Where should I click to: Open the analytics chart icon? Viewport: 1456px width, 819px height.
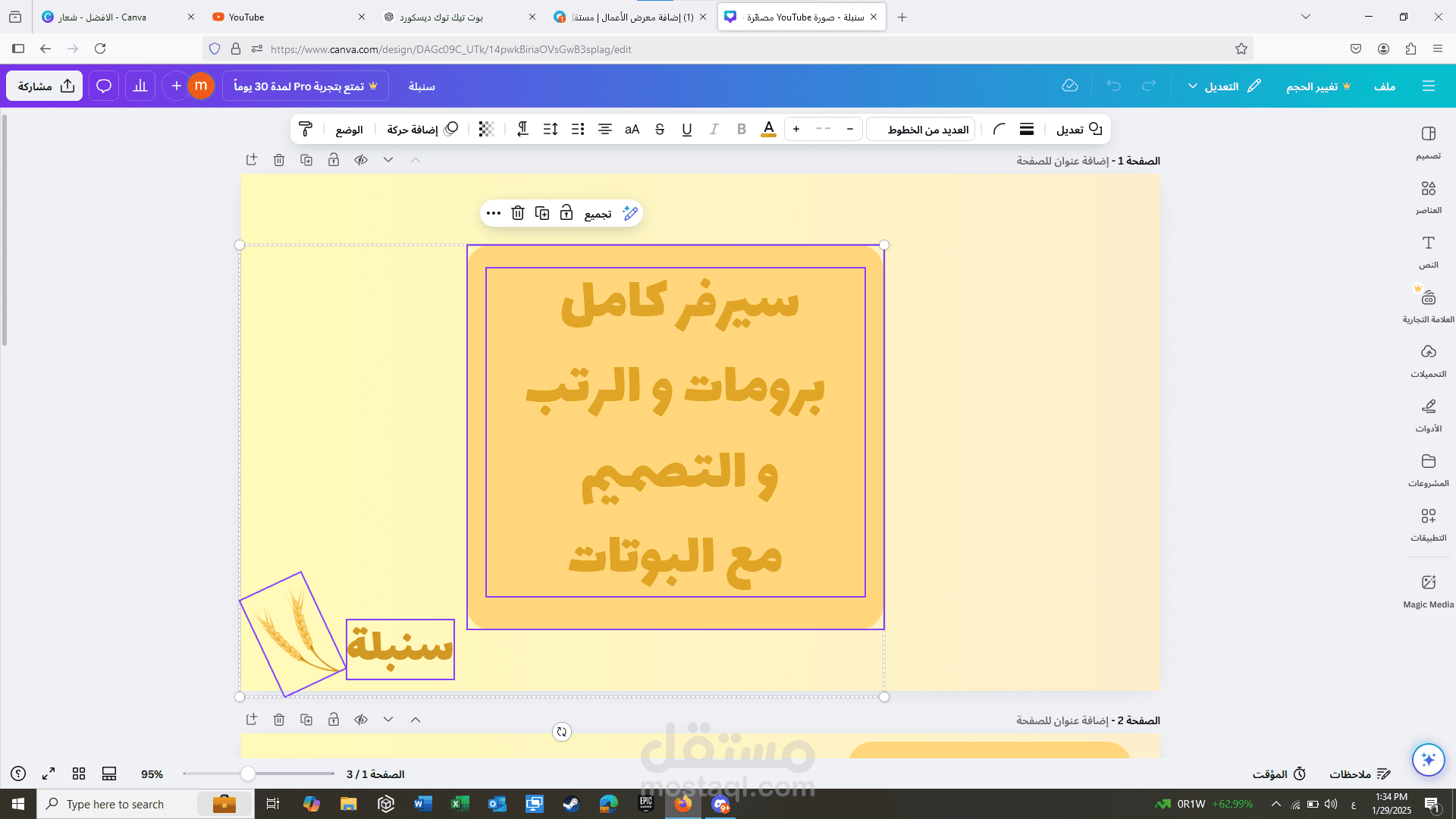(x=140, y=86)
